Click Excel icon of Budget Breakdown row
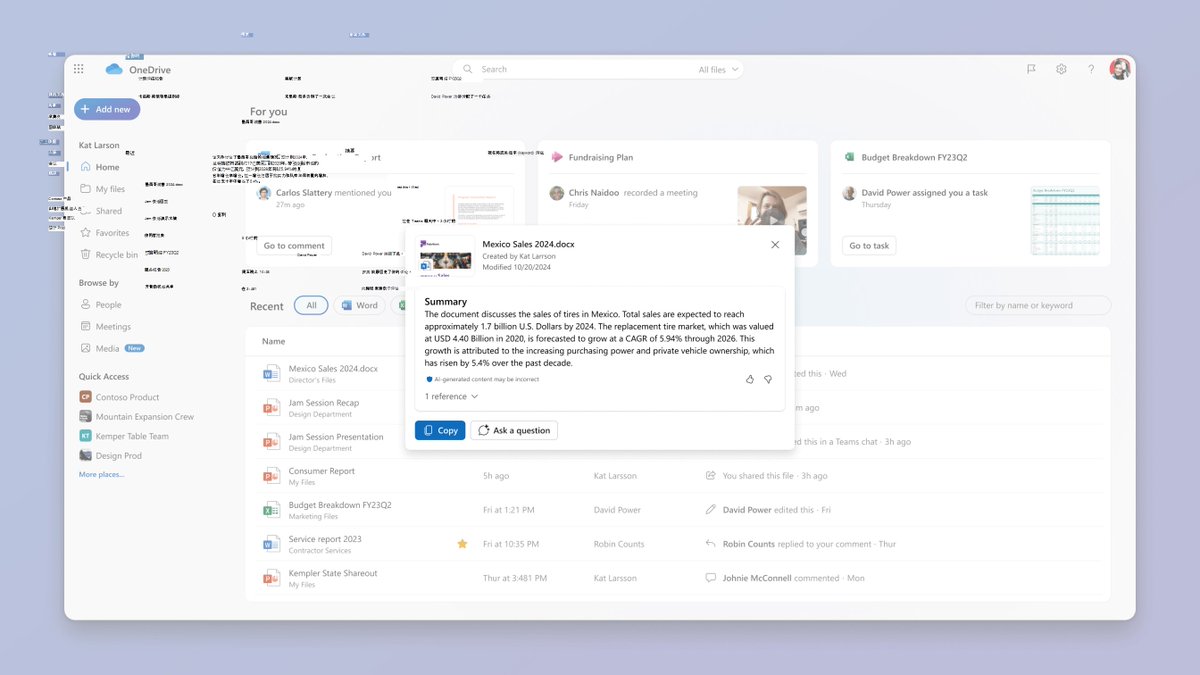 point(271,510)
